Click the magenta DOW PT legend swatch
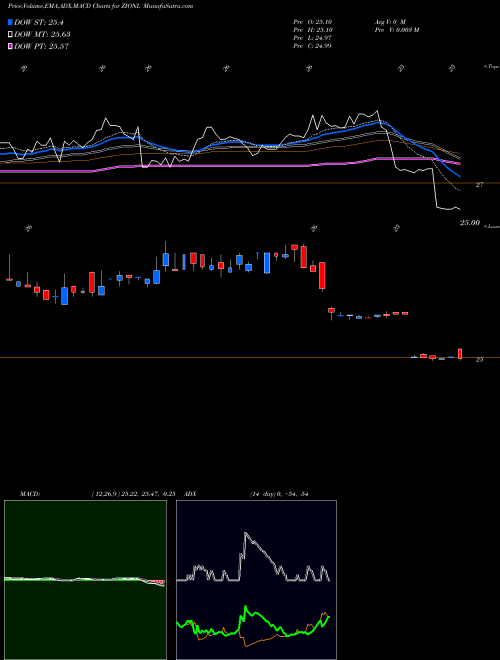The image size is (500, 660). [x=10, y=46]
